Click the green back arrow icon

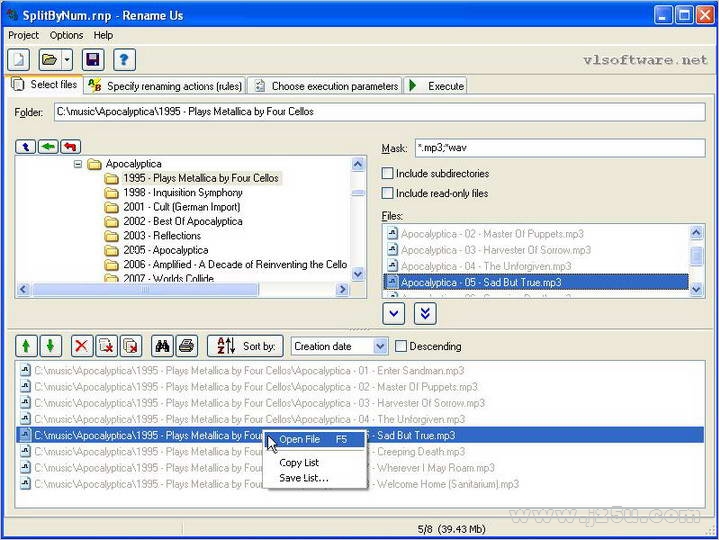48,147
